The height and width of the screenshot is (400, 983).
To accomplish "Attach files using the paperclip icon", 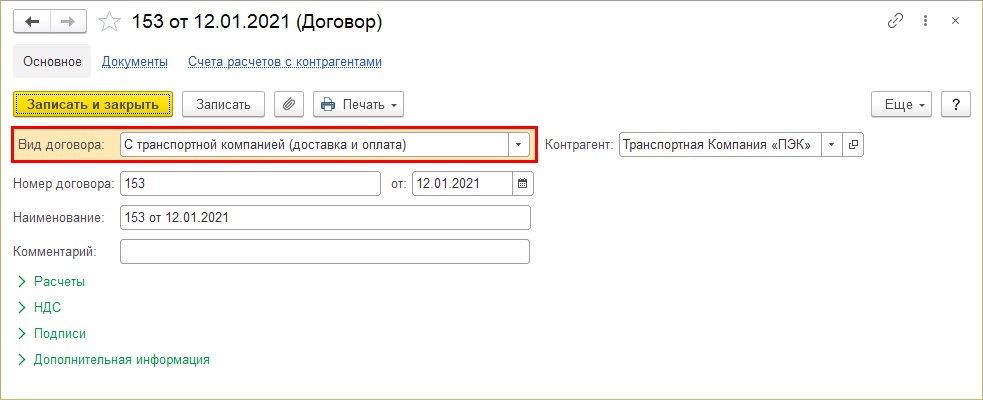I will pos(289,105).
